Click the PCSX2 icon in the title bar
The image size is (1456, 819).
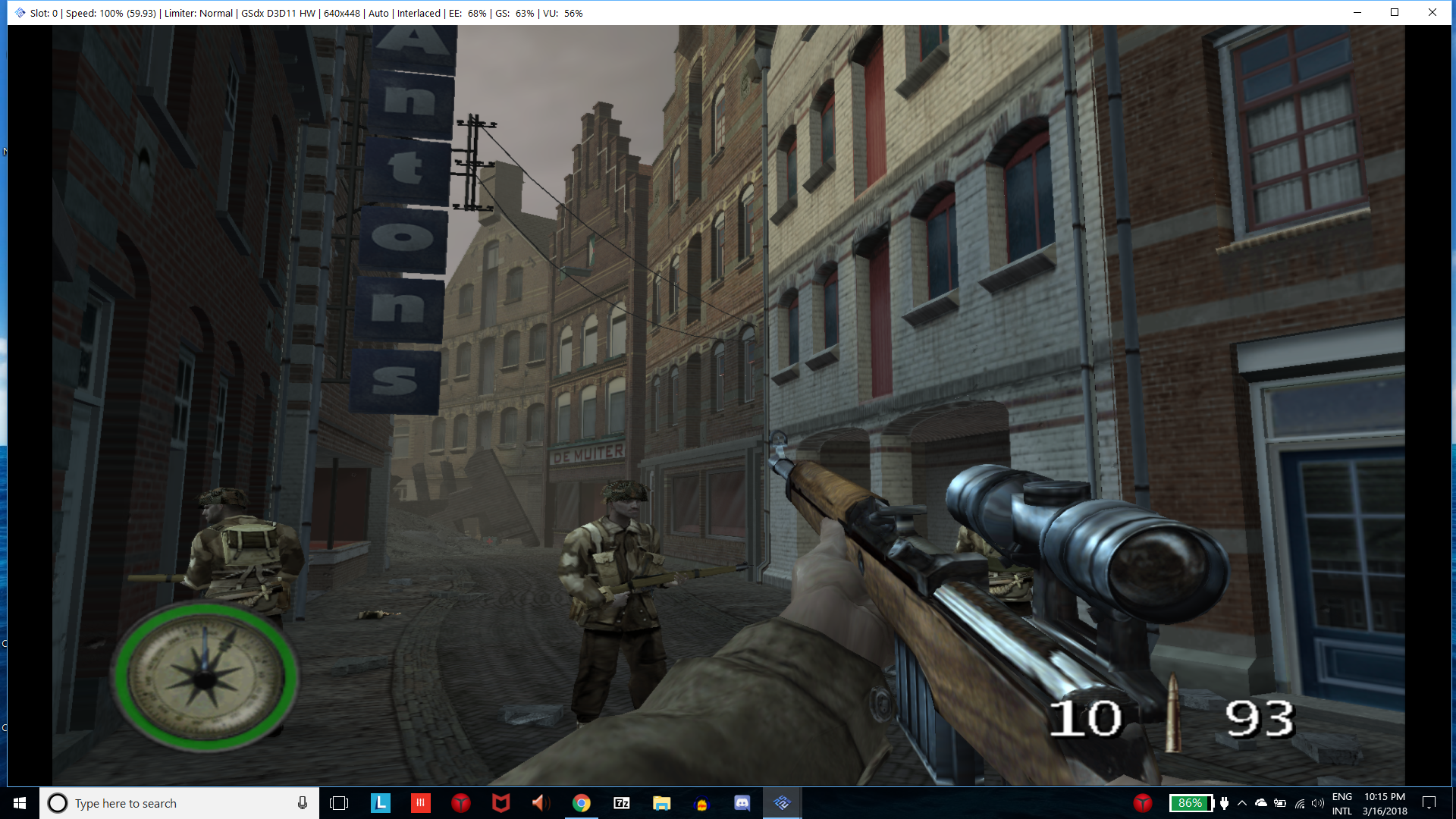pos(20,13)
